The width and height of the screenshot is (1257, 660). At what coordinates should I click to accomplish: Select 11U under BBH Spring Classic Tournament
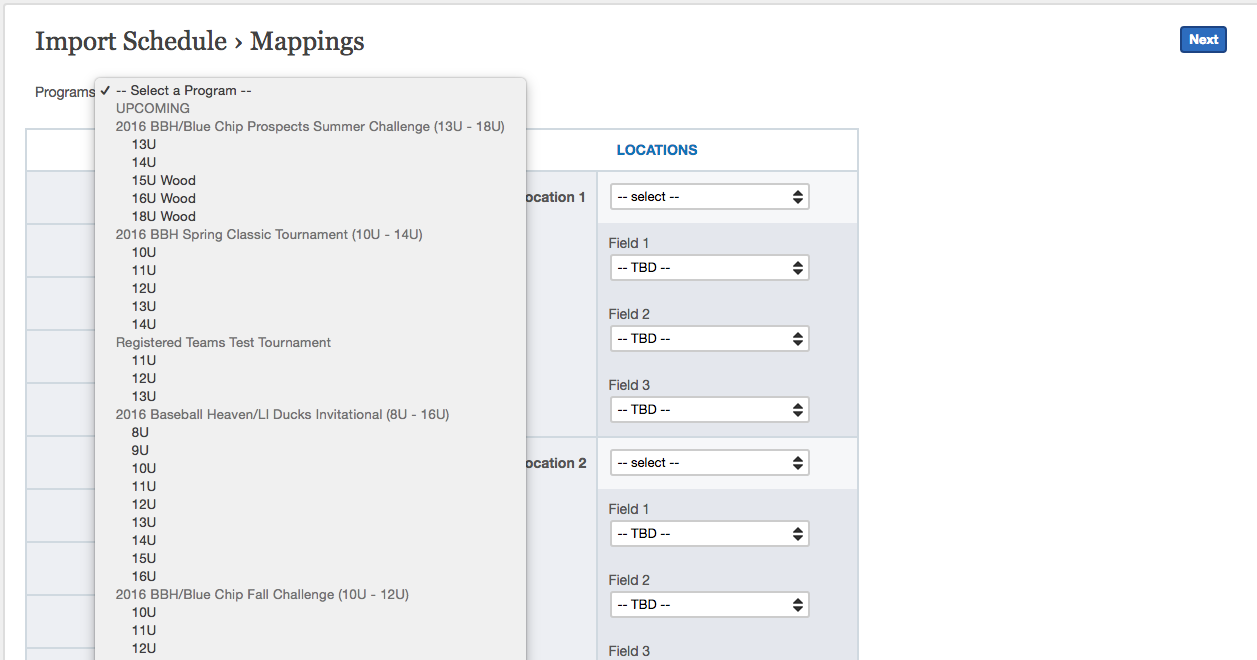[310, 270]
